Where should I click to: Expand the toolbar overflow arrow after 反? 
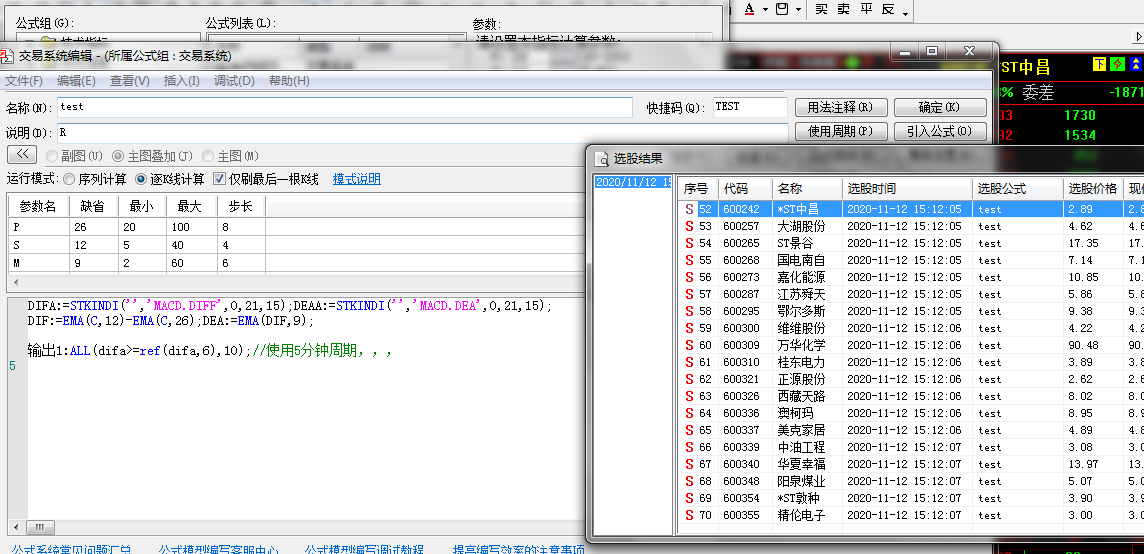(905, 14)
